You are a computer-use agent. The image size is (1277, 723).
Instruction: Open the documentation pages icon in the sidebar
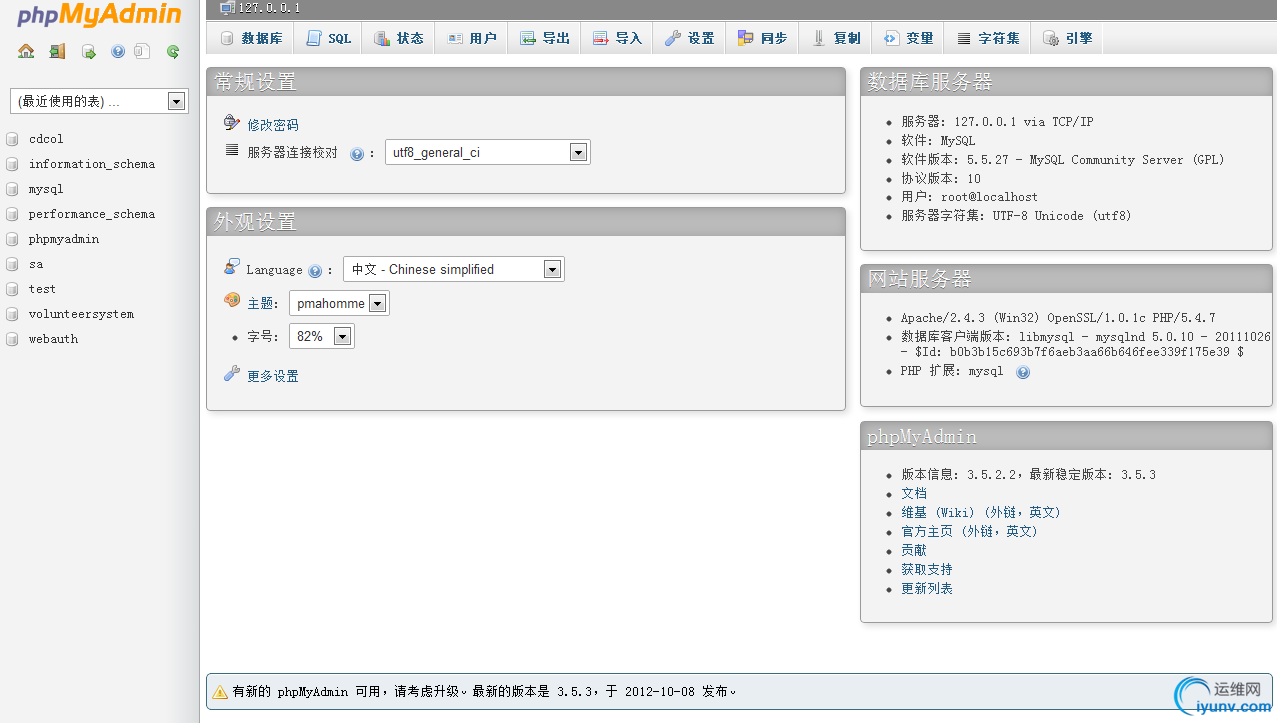142,51
